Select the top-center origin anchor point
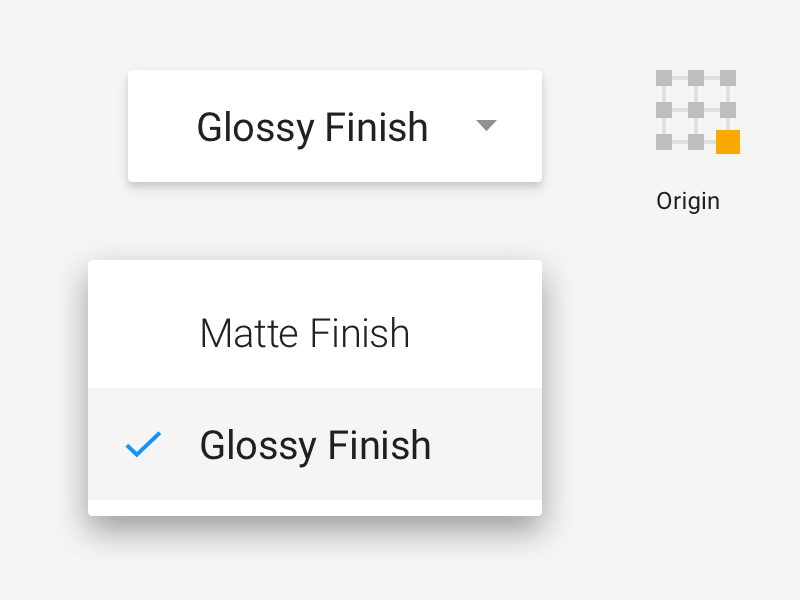The width and height of the screenshot is (800, 600). pyautogui.click(x=694, y=76)
